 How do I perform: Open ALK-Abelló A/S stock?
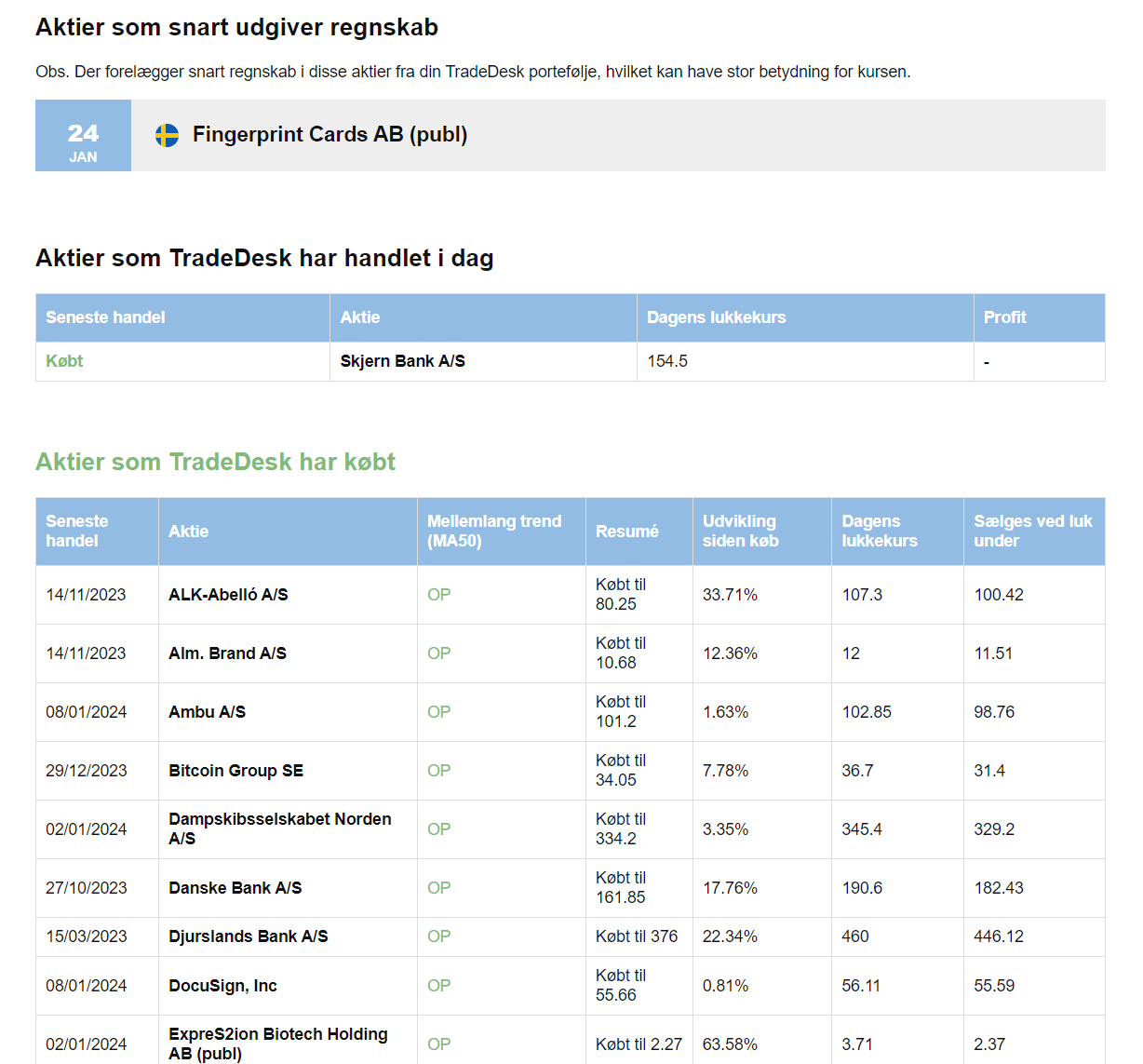click(x=228, y=595)
